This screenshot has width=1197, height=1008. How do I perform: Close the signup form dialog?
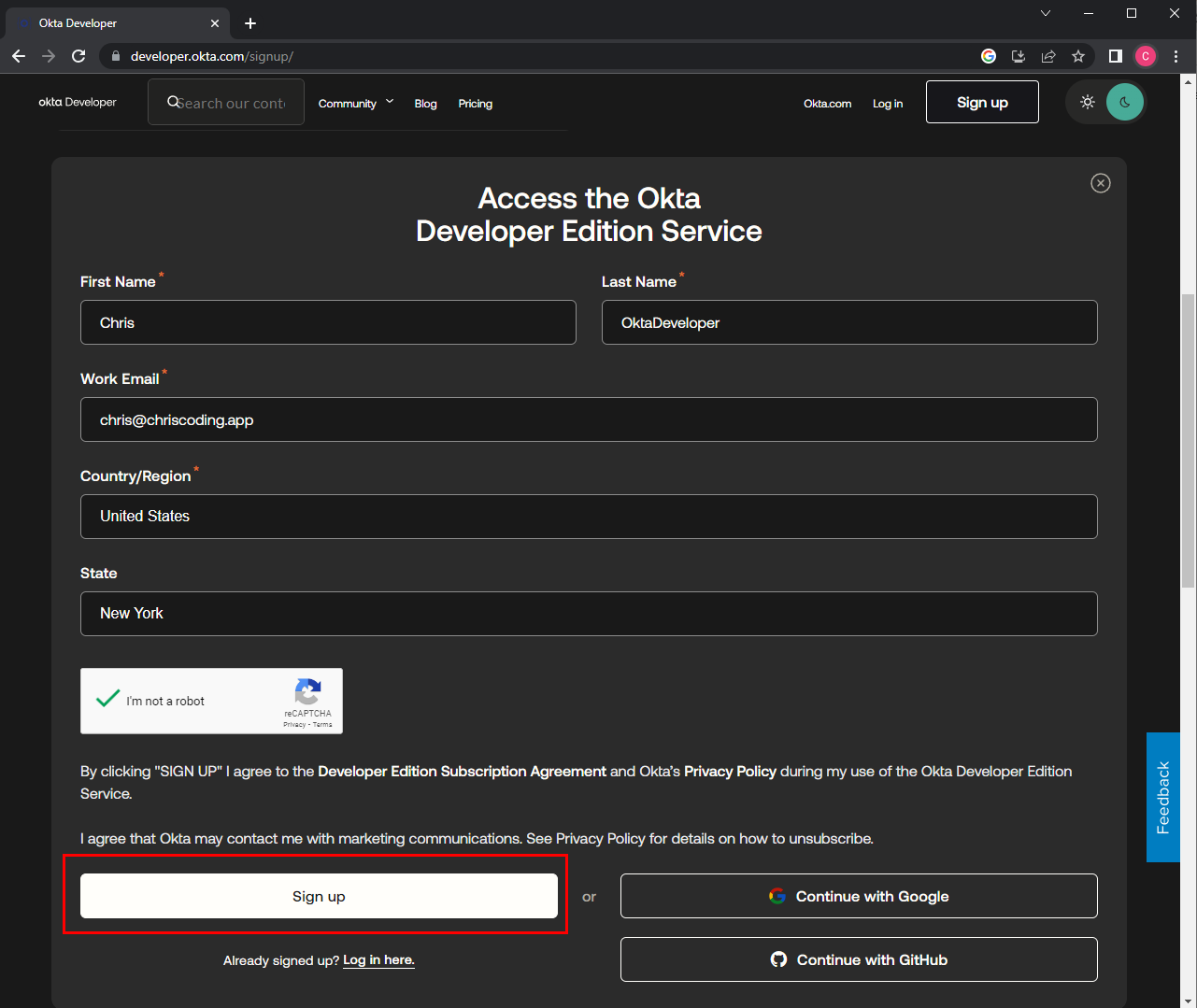pyautogui.click(x=1101, y=183)
